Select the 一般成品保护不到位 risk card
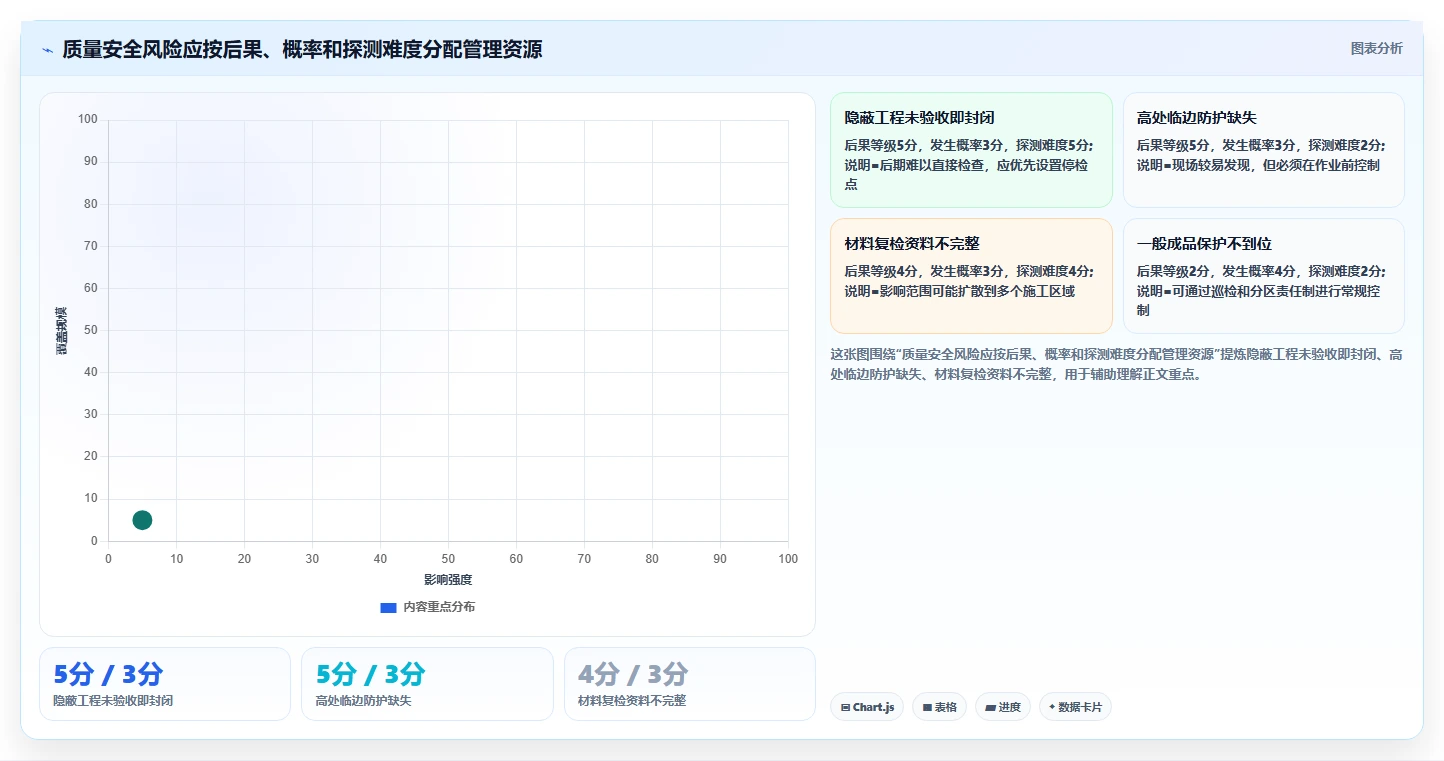The image size is (1444, 761). pyautogui.click(x=1264, y=276)
